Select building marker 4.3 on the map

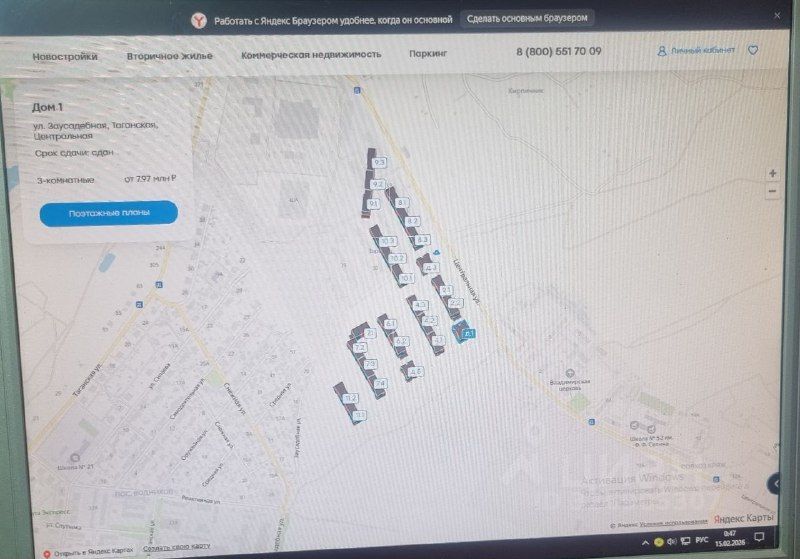point(420,304)
